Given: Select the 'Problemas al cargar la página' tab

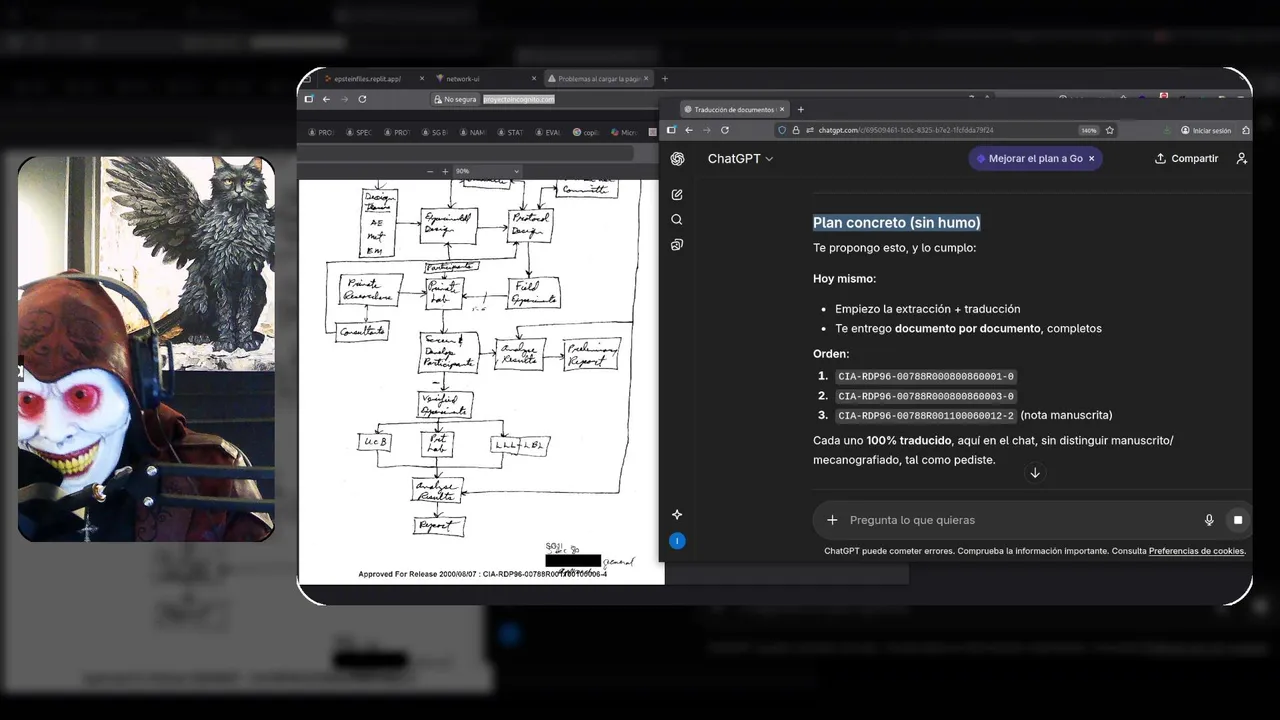Looking at the screenshot, I should click(x=598, y=78).
